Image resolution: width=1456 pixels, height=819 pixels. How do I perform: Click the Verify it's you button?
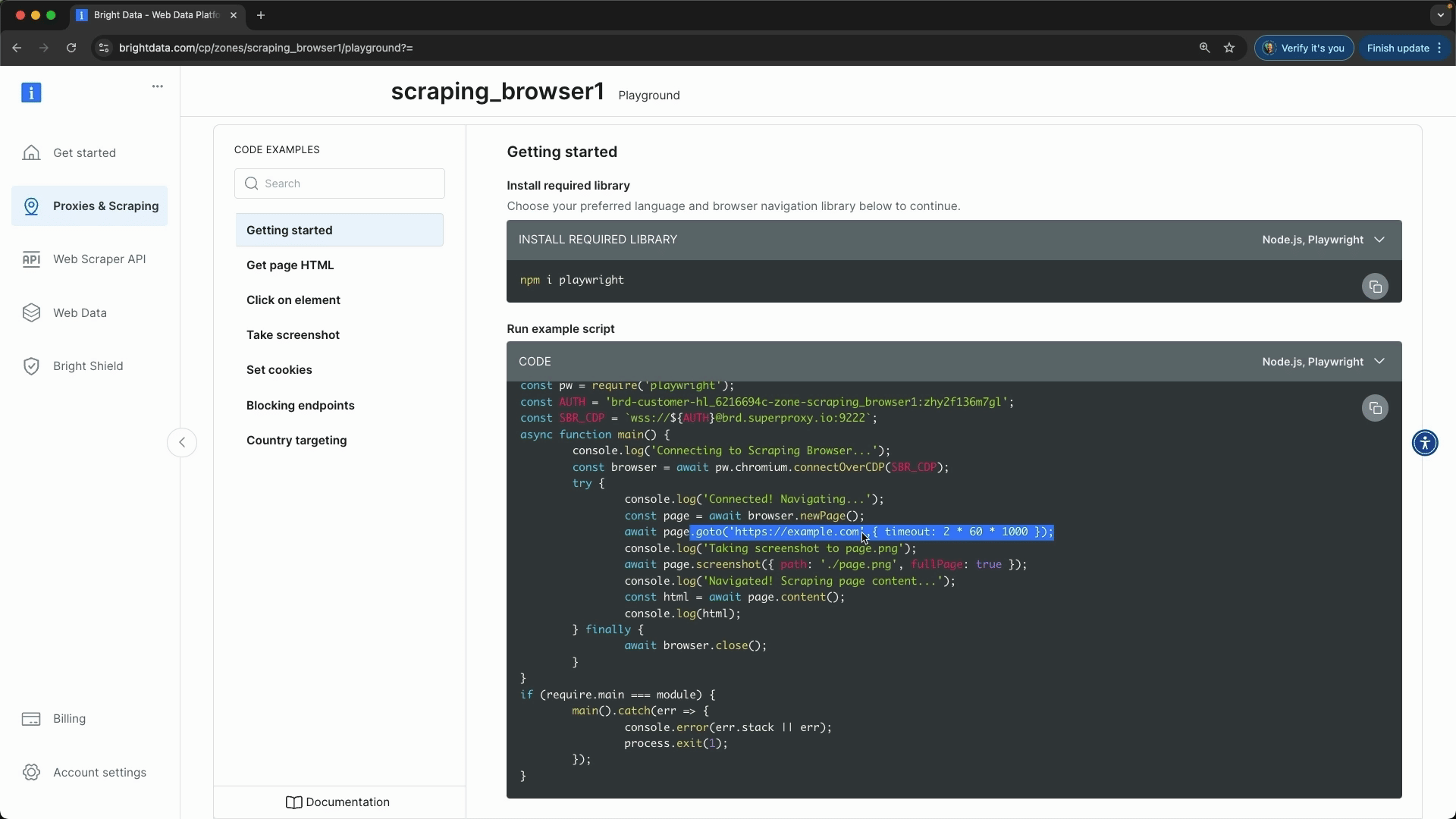1304,48
